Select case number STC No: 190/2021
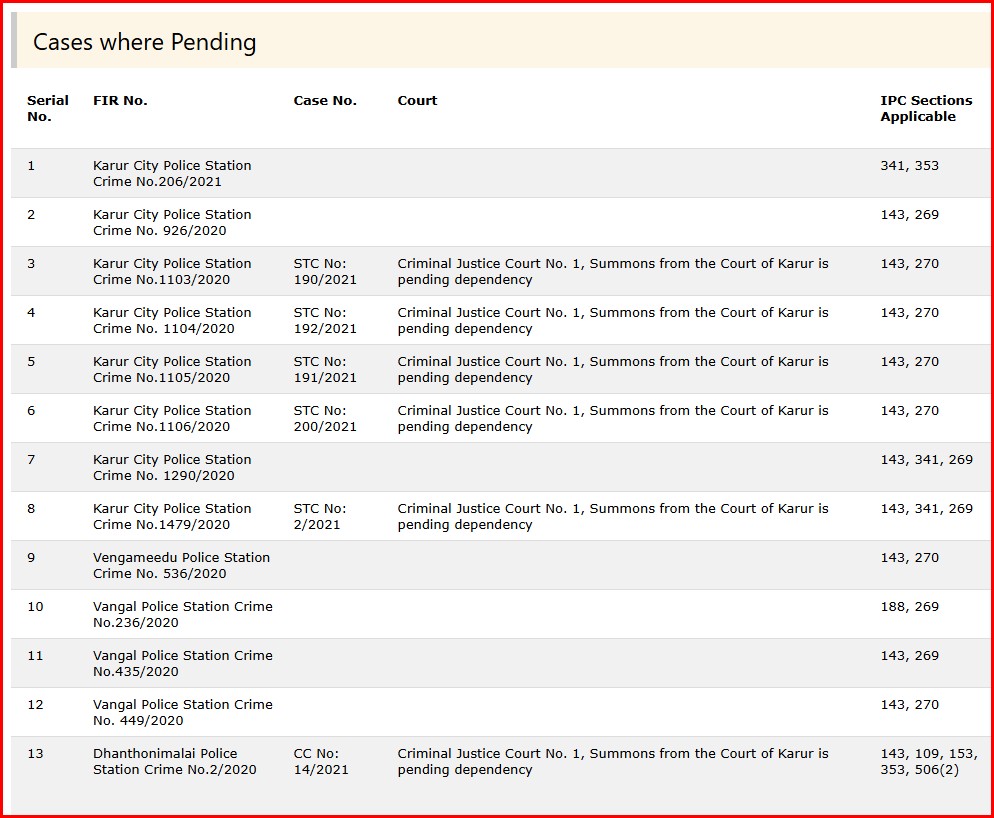The image size is (994, 818). click(x=325, y=271)
